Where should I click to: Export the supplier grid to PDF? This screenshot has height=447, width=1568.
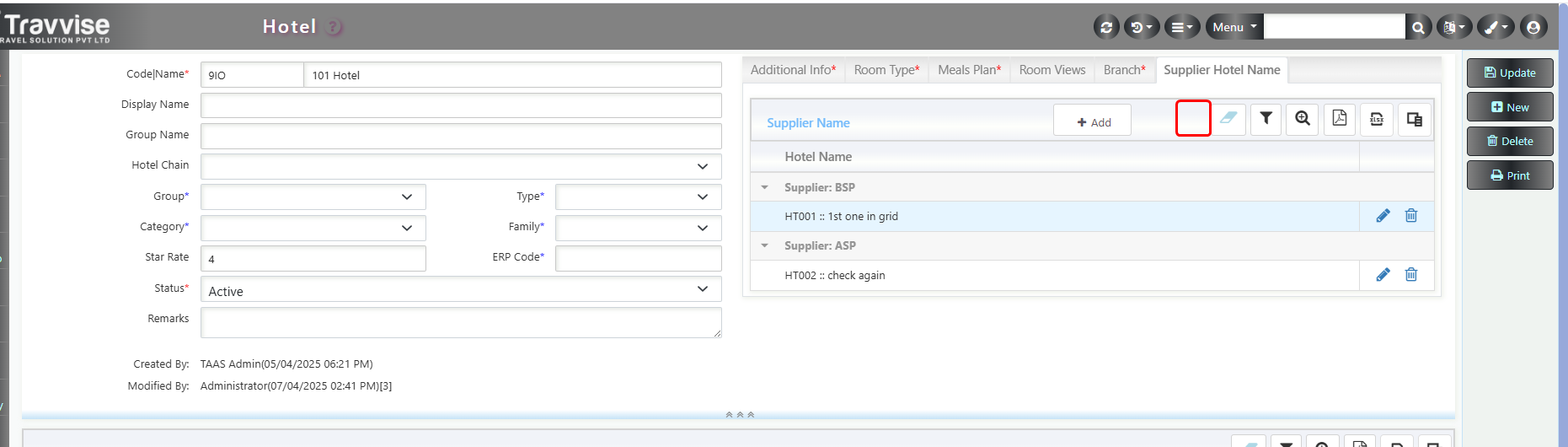tap(1340, 119)
